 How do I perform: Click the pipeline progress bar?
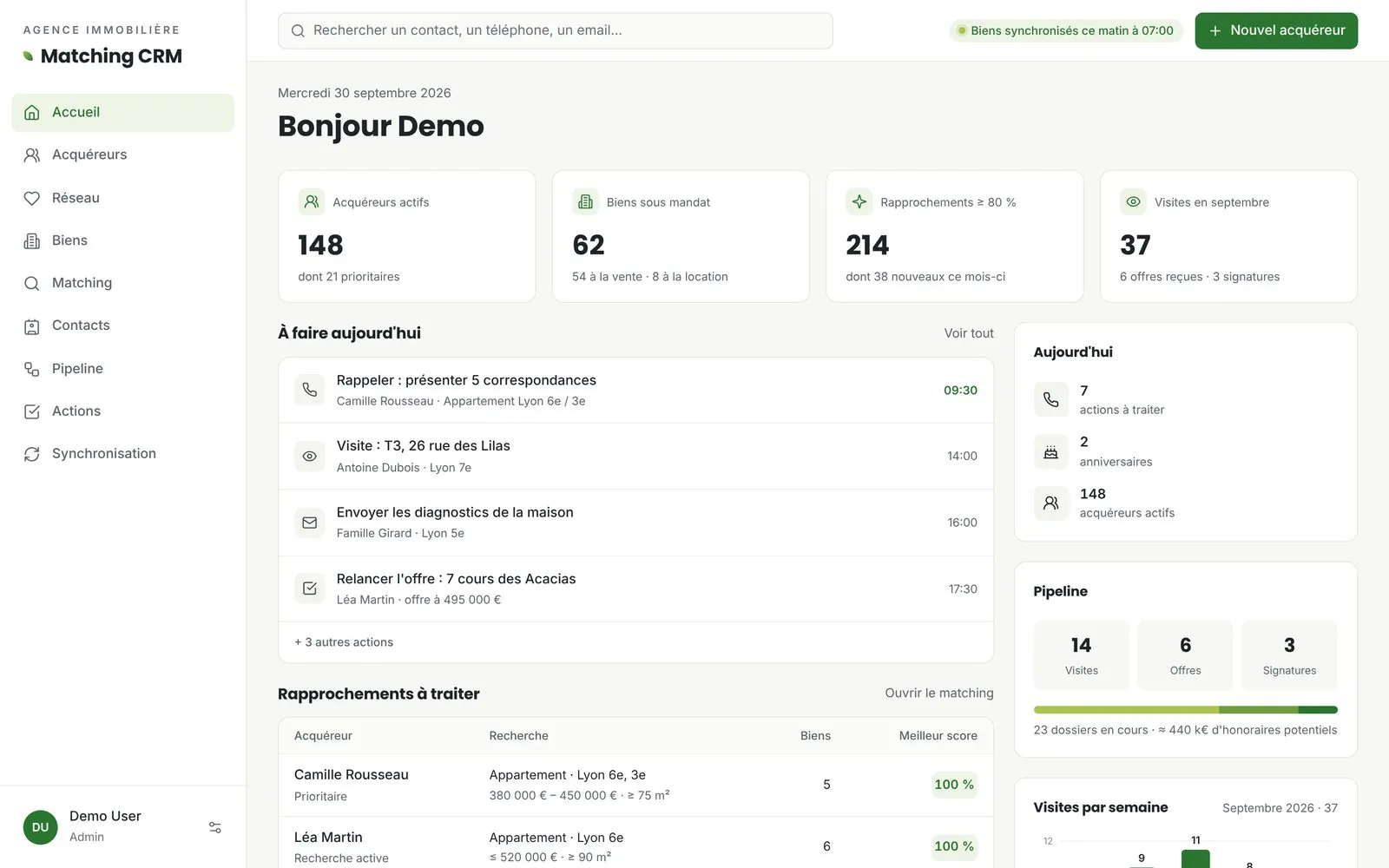(1185, 710)
